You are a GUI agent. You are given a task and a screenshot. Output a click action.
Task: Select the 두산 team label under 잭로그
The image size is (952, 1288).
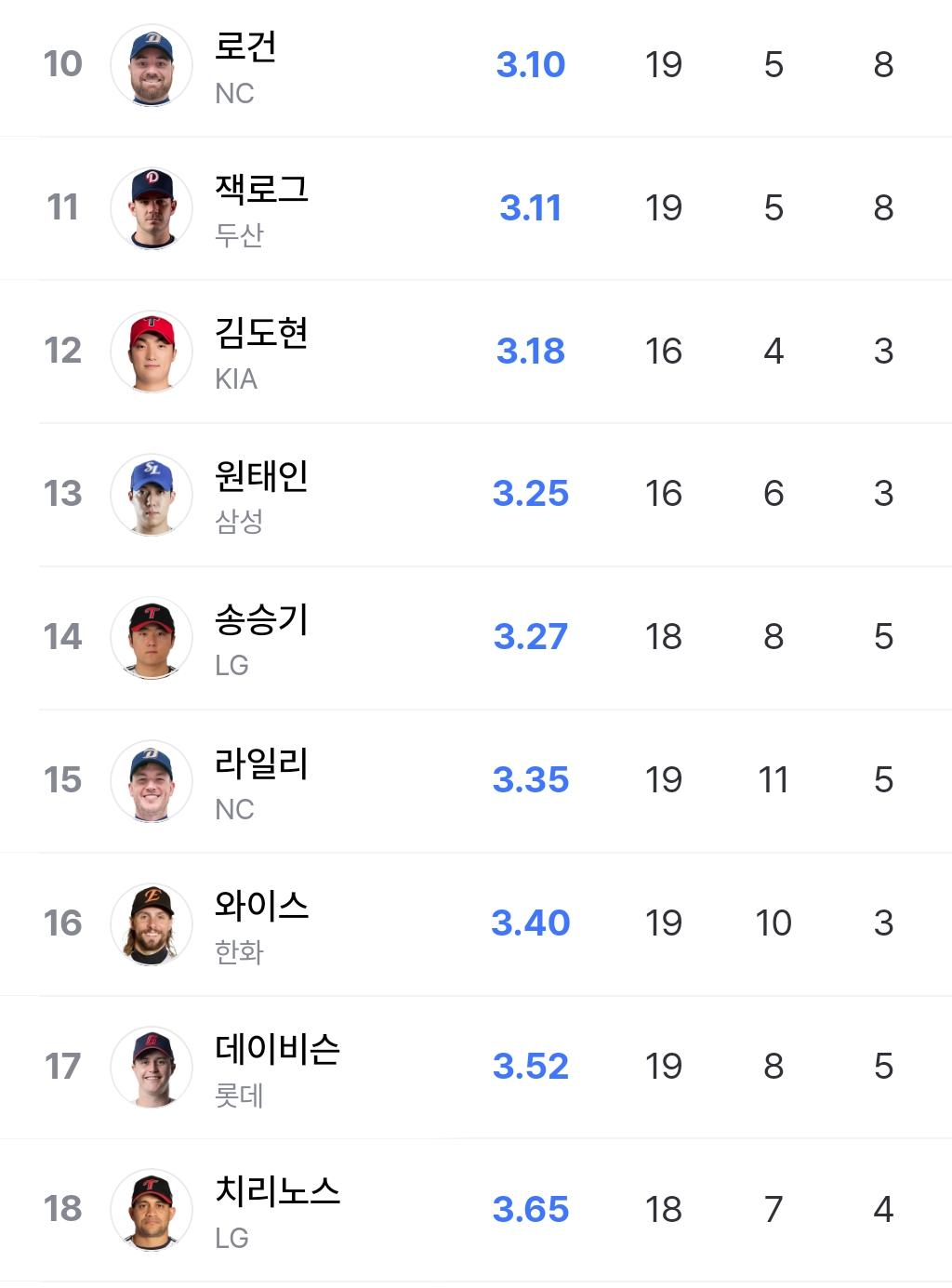(x=239, y=235)
